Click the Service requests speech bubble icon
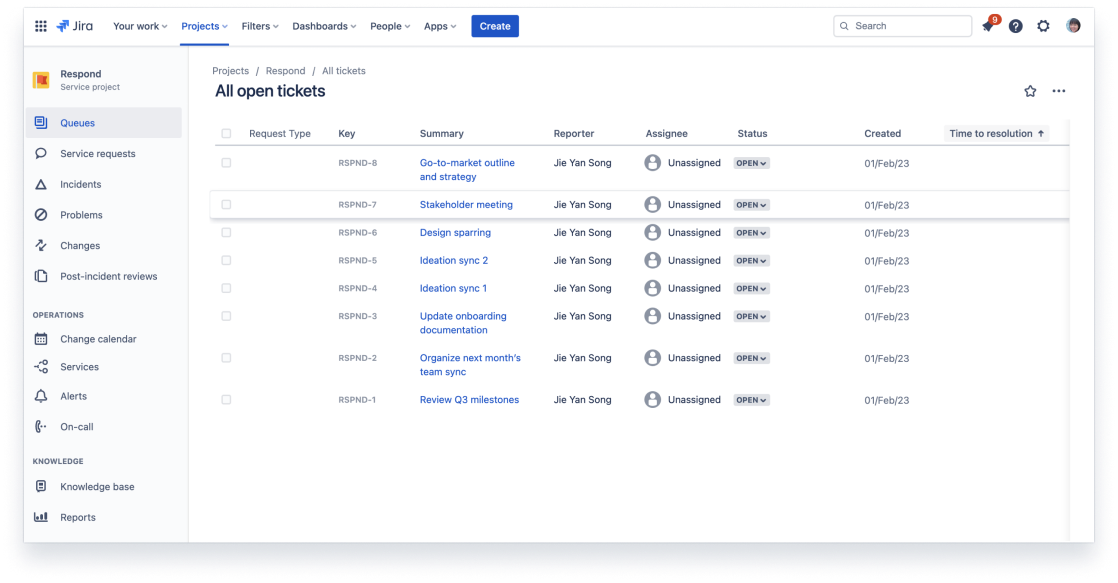The height and width of the screenshot is (583, 1118). tap(41, 153)
